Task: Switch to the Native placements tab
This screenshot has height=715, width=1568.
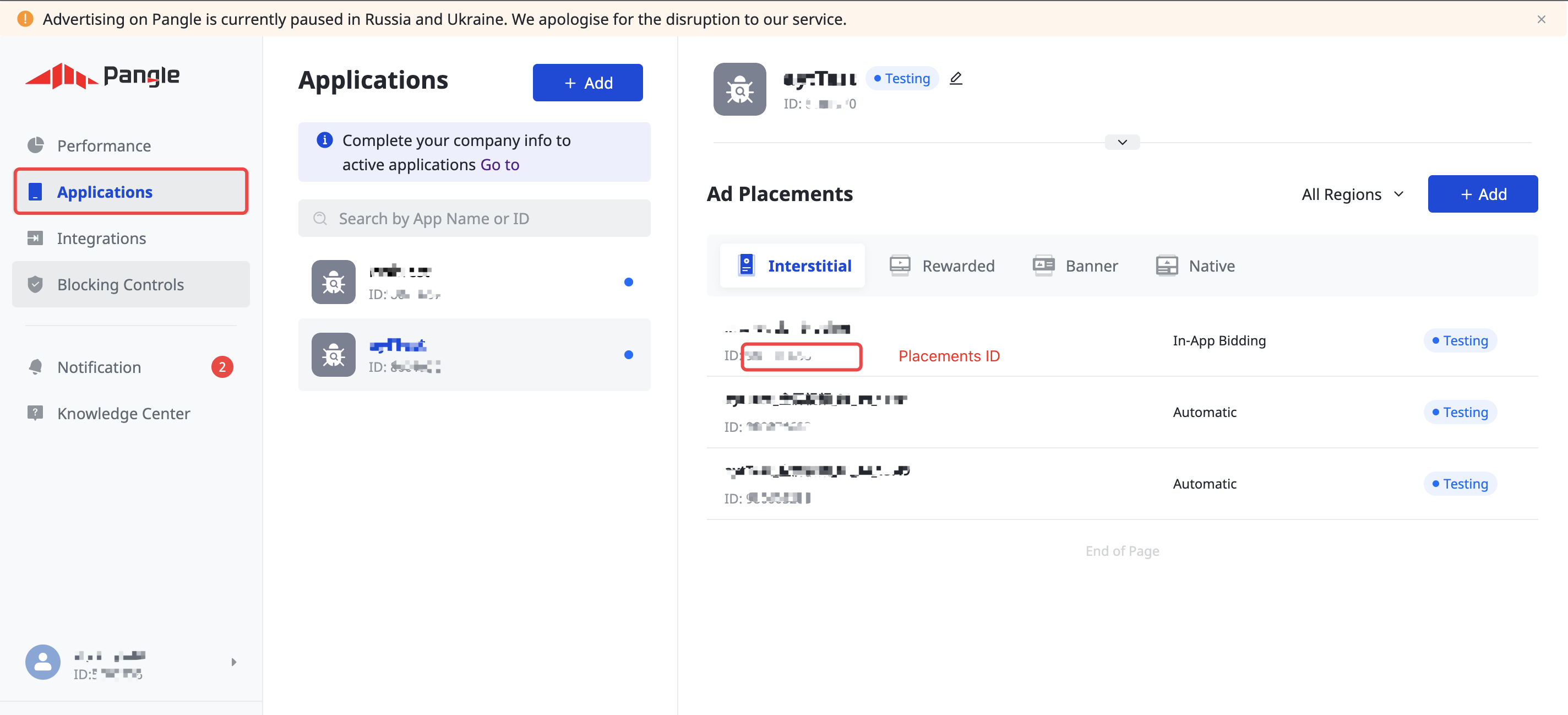Action: (x=1212, y=266)
